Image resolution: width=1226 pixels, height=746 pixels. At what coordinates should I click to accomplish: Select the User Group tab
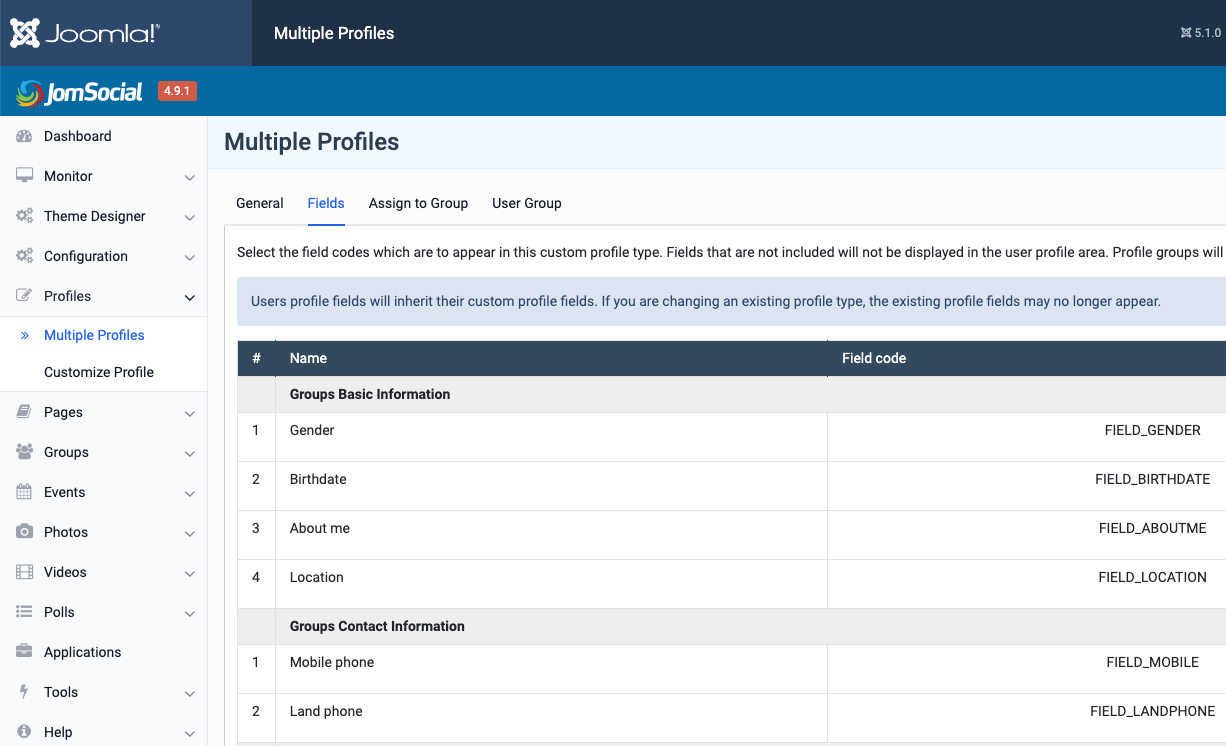(x=527, y=203)
